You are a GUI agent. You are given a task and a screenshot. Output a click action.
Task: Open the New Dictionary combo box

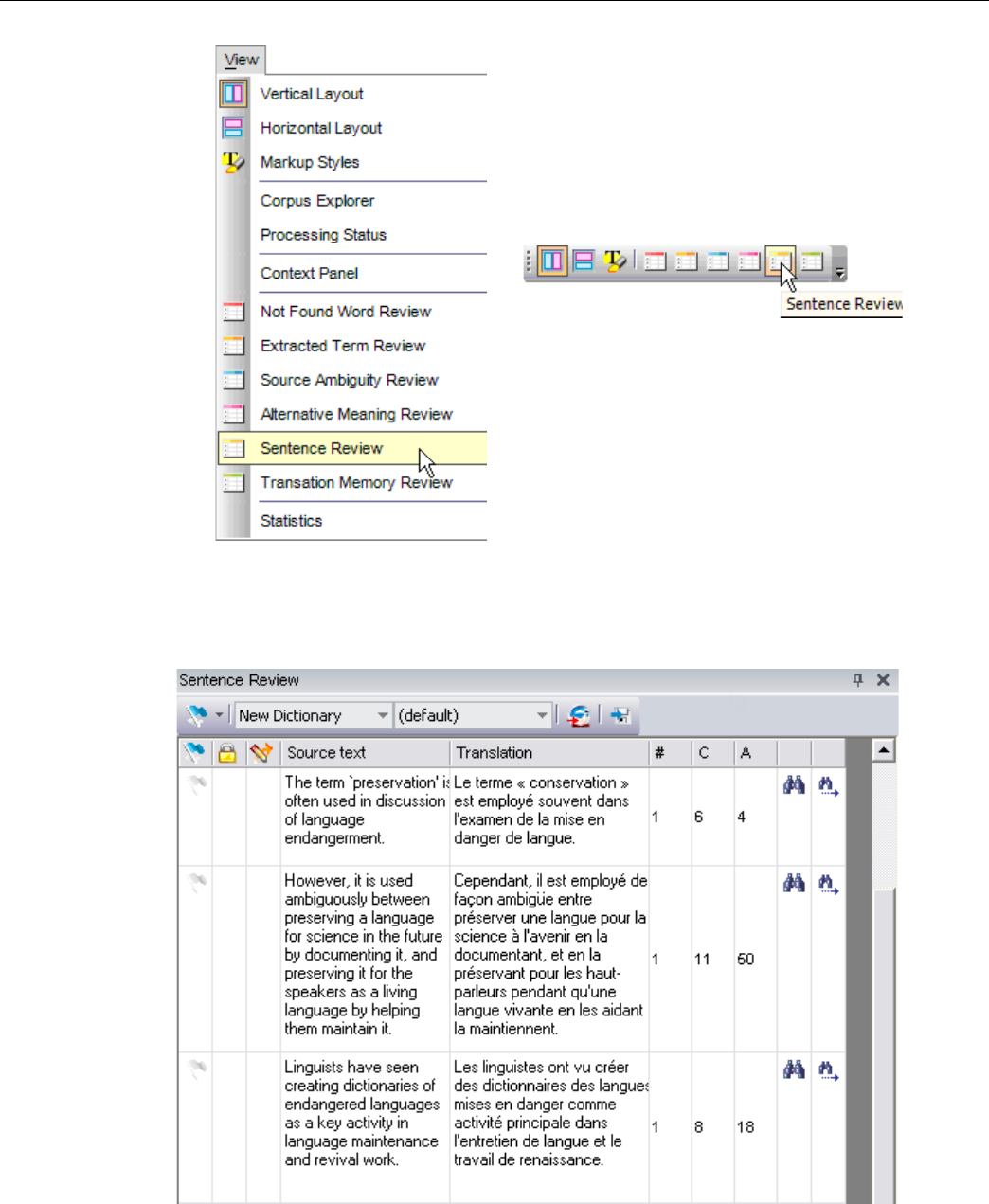click(314, 715)
